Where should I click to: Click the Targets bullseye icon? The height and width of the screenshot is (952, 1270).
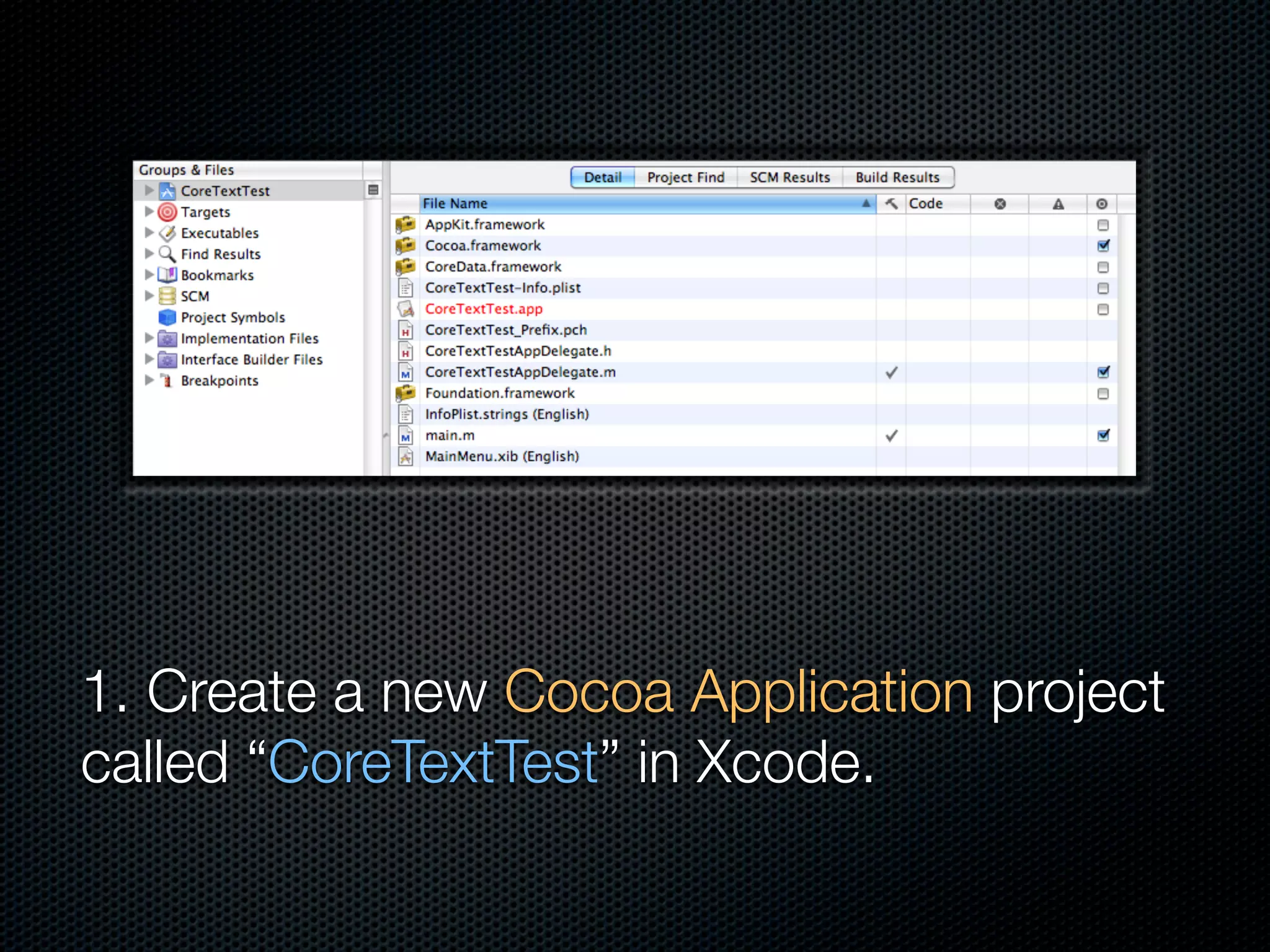tap(167, 212)
